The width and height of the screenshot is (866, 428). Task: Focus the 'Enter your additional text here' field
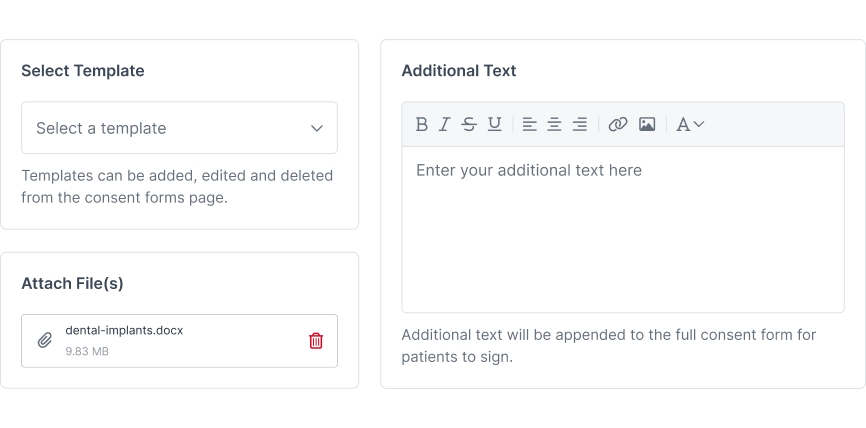point(623,229)
